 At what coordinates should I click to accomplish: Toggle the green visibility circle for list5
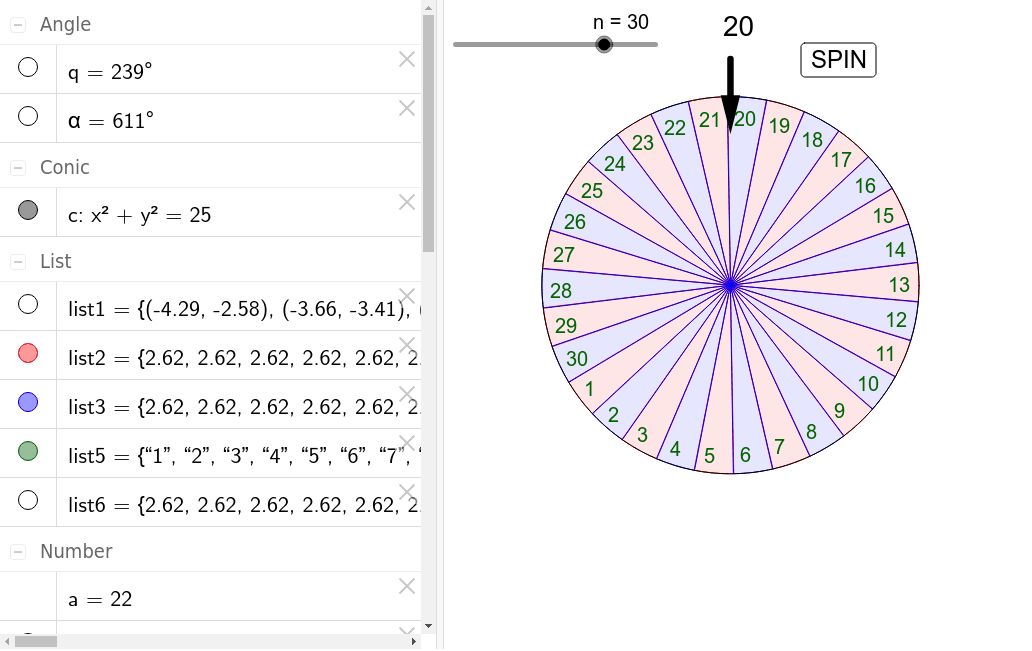click(x=28, y=453)
